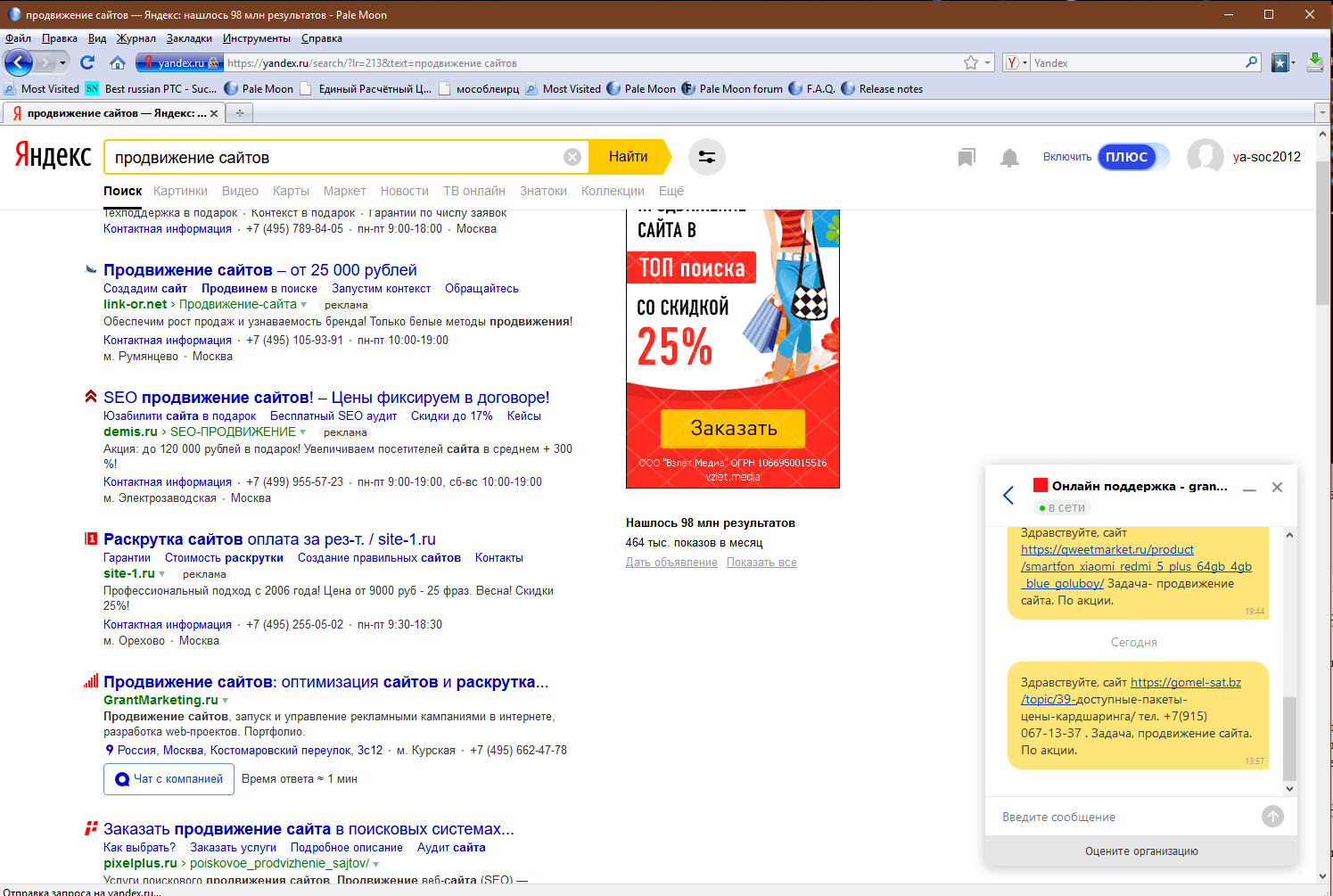This screenshot has height=896, width=1333.
Task: Open the Файл menu
Action: click(x=18, y=38)
